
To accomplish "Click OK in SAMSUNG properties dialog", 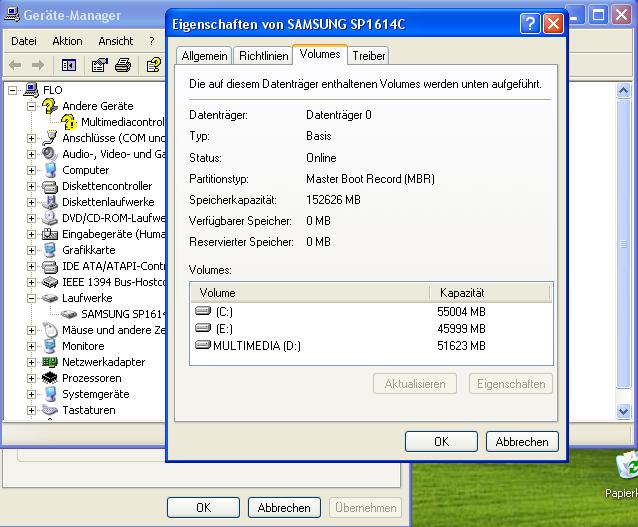I will point(441,442).
